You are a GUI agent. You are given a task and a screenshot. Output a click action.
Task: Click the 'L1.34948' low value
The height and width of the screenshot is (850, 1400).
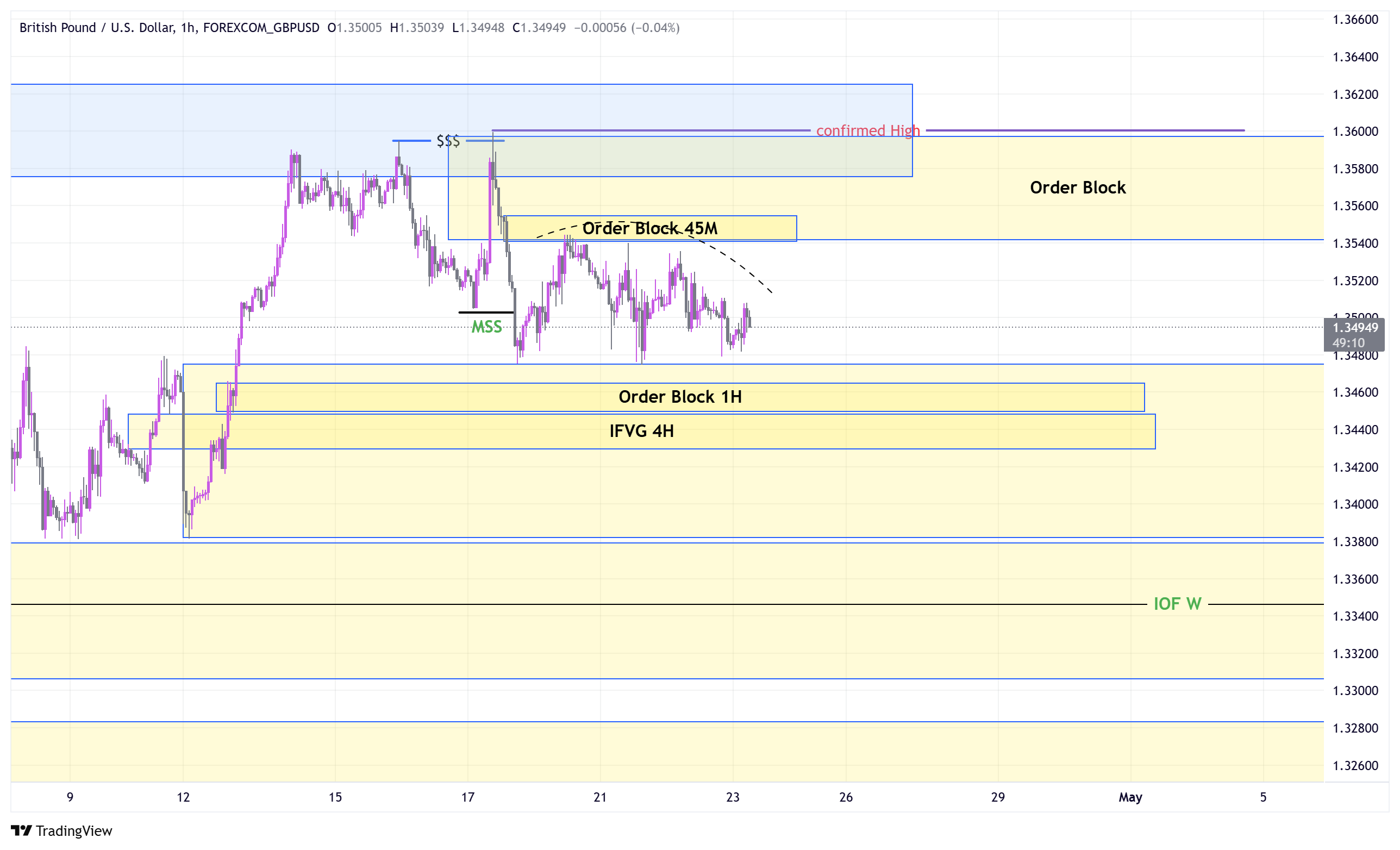tap(478, 28)
